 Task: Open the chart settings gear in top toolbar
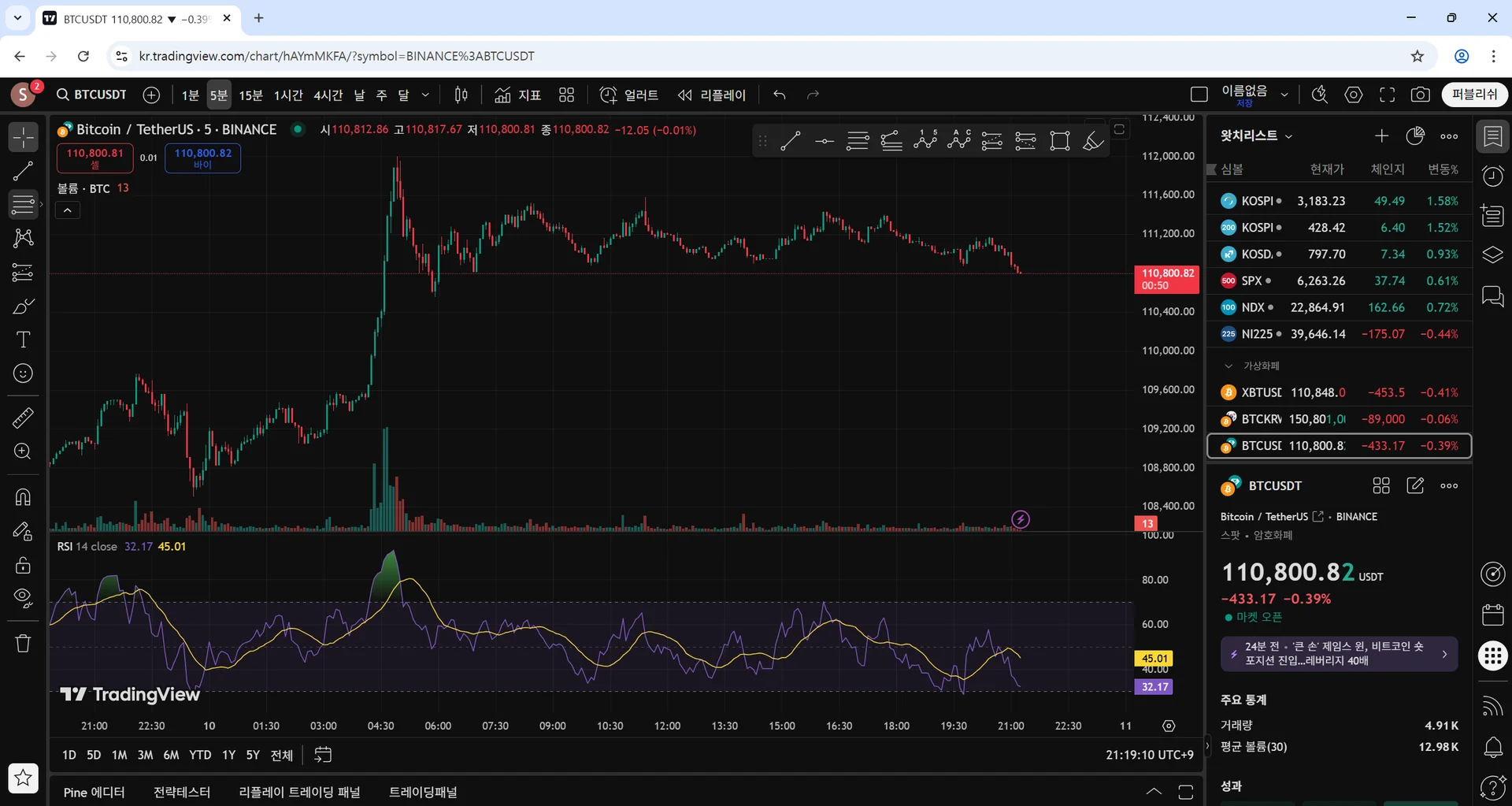[1354, 95]
